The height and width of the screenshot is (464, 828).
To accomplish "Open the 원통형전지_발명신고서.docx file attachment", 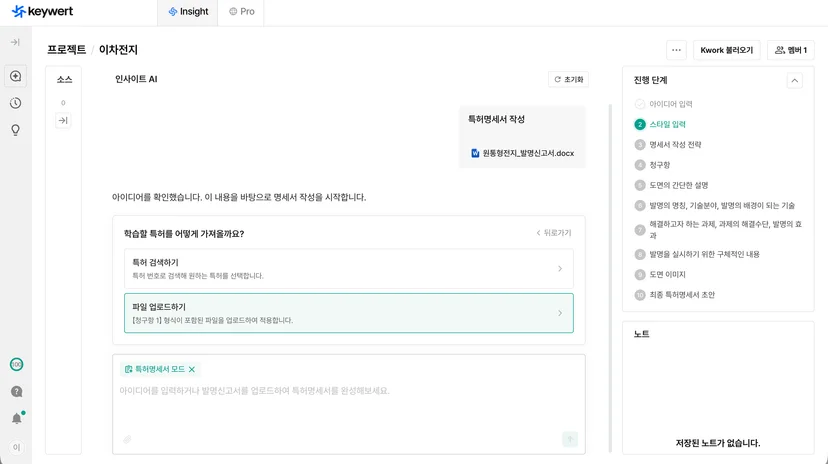I will tap(522, 153).
